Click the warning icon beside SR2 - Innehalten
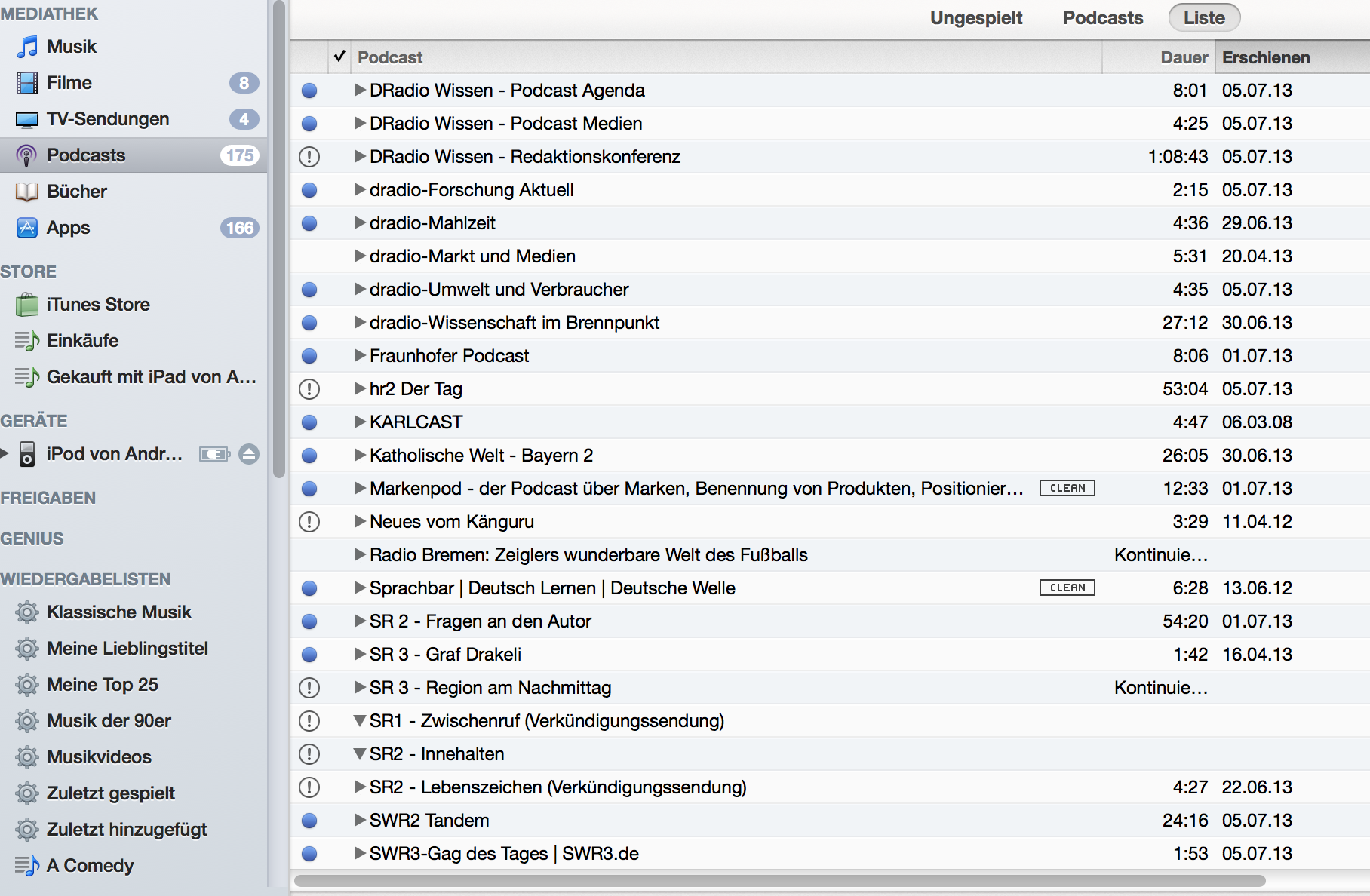 (309, 754)
